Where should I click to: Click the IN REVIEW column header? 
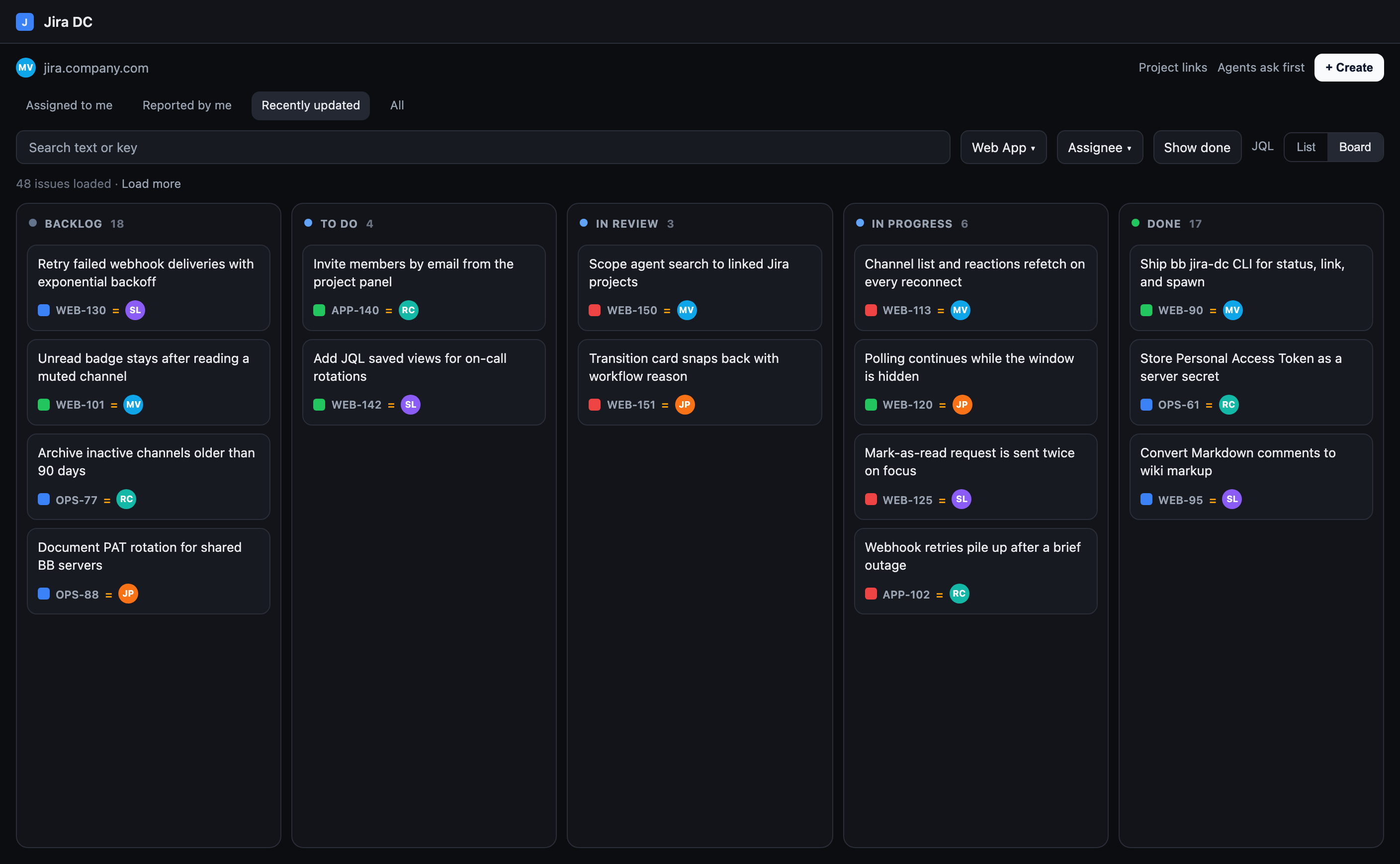(627, 223)
